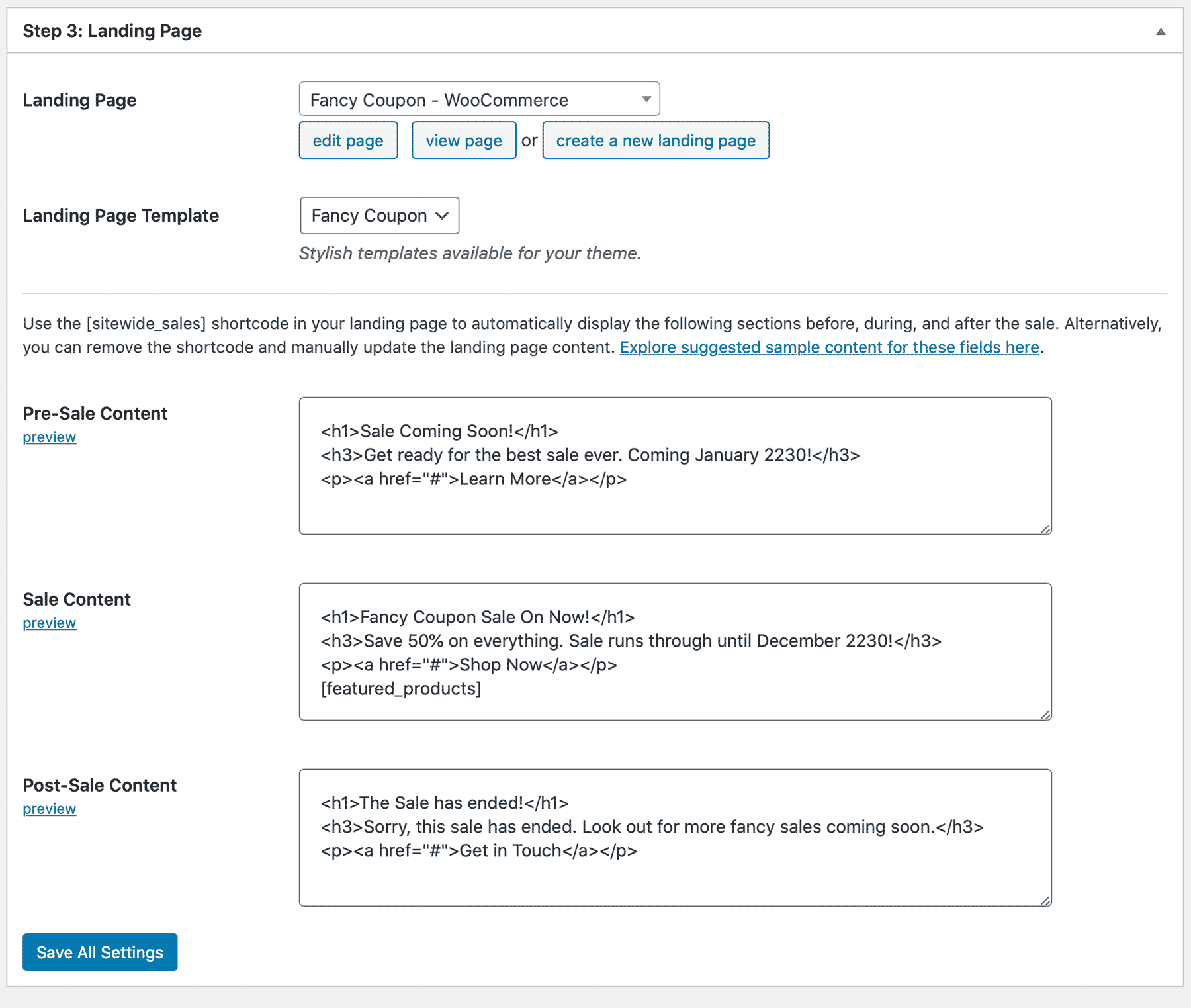Click the view page button
The width and height of the screenshot is (1191, 1008).
click(464, 140)
